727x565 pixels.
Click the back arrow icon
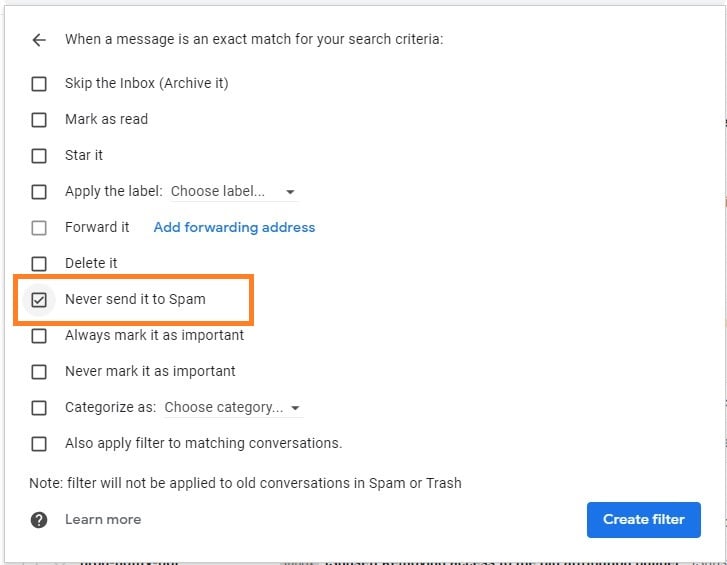39,40
